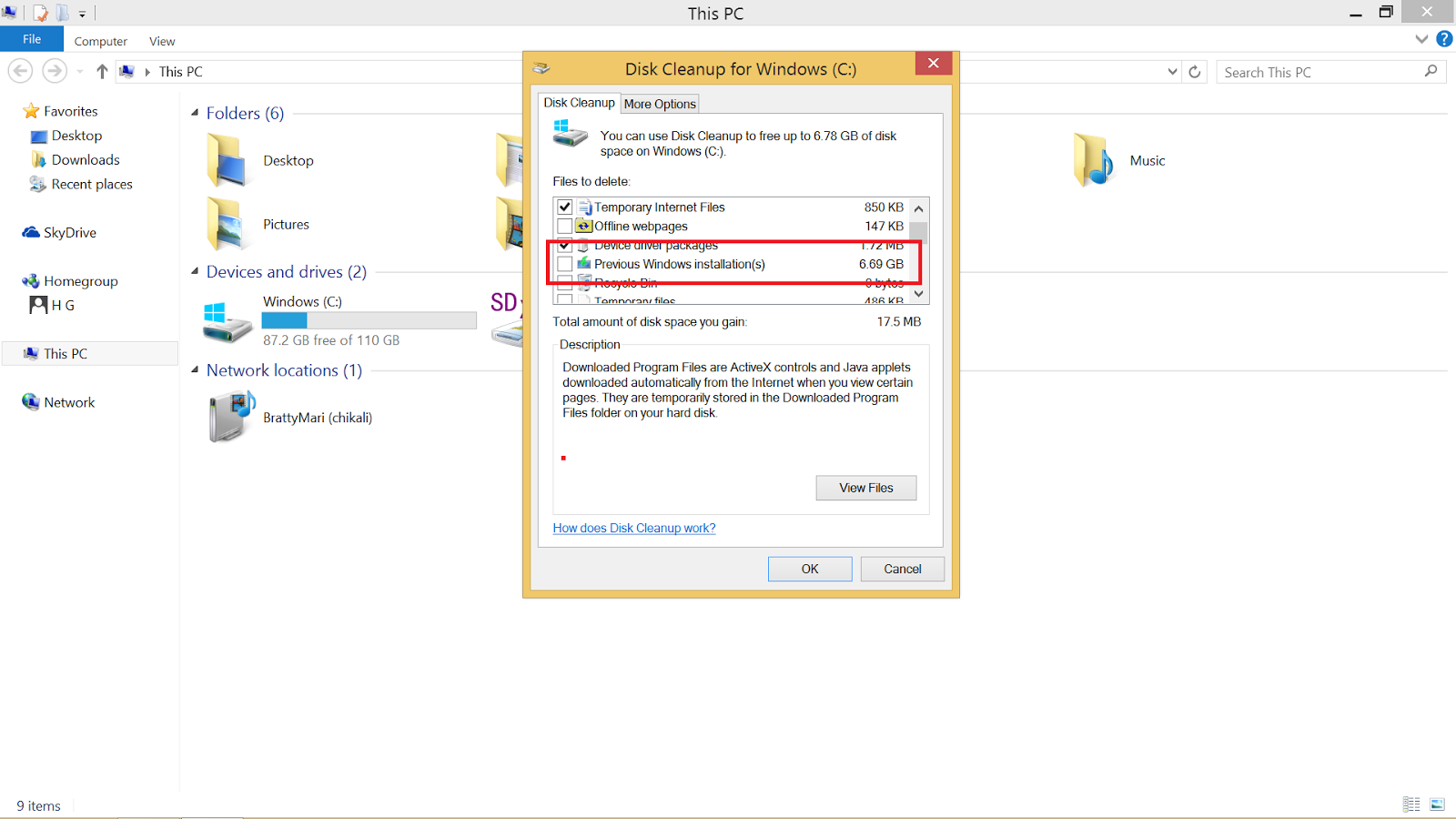Click the Help question mark icon

click(x=1444, y=38)
